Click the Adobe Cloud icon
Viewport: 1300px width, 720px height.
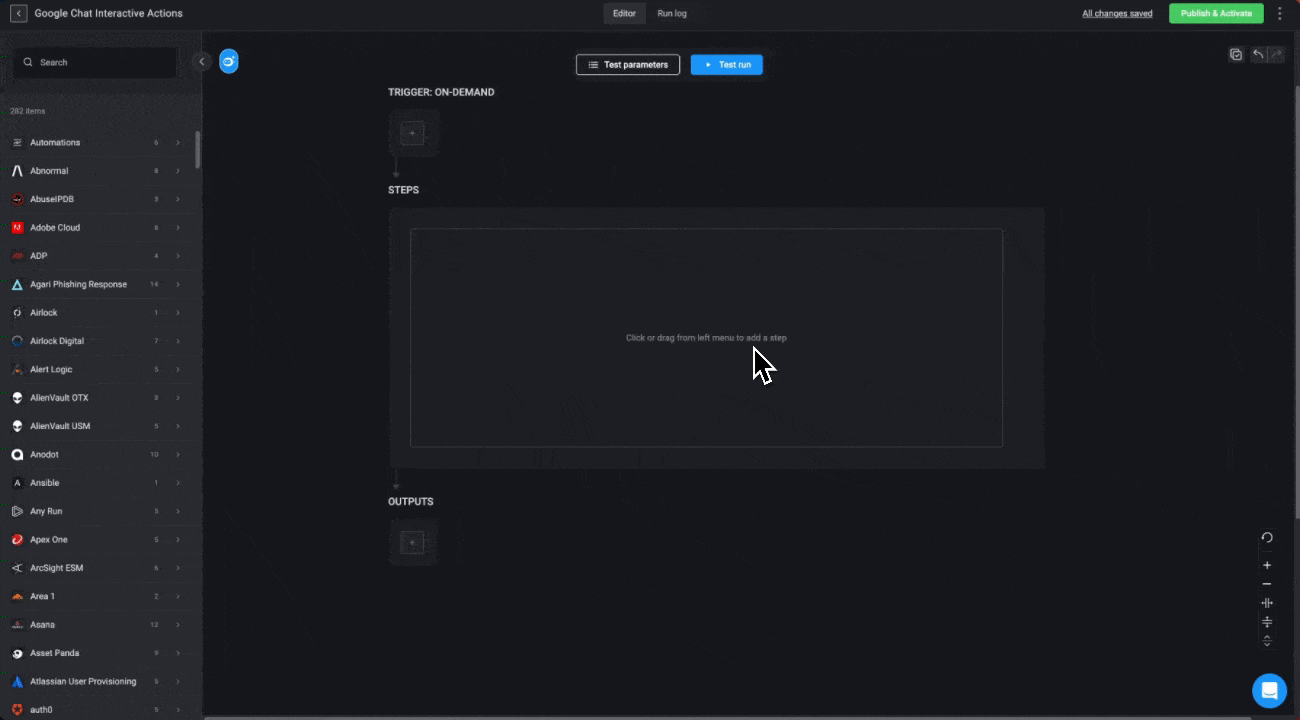pyautogui.click(x=17, y=227)
